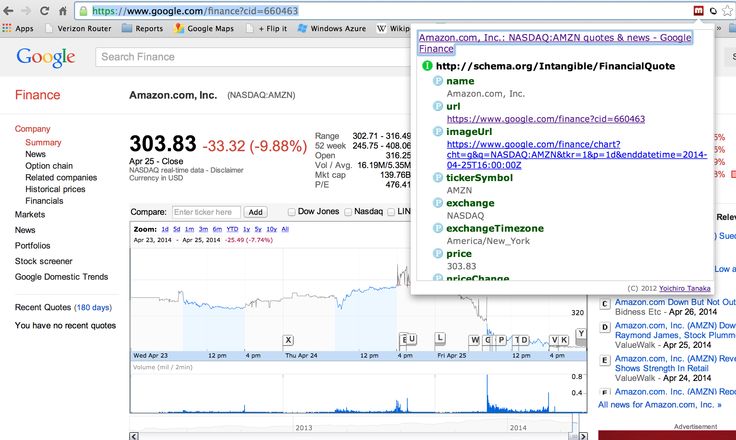This screenshot has height=440, width=736.
Task: Click the Yoichiro Tanaka credit link
Action: 683,286
